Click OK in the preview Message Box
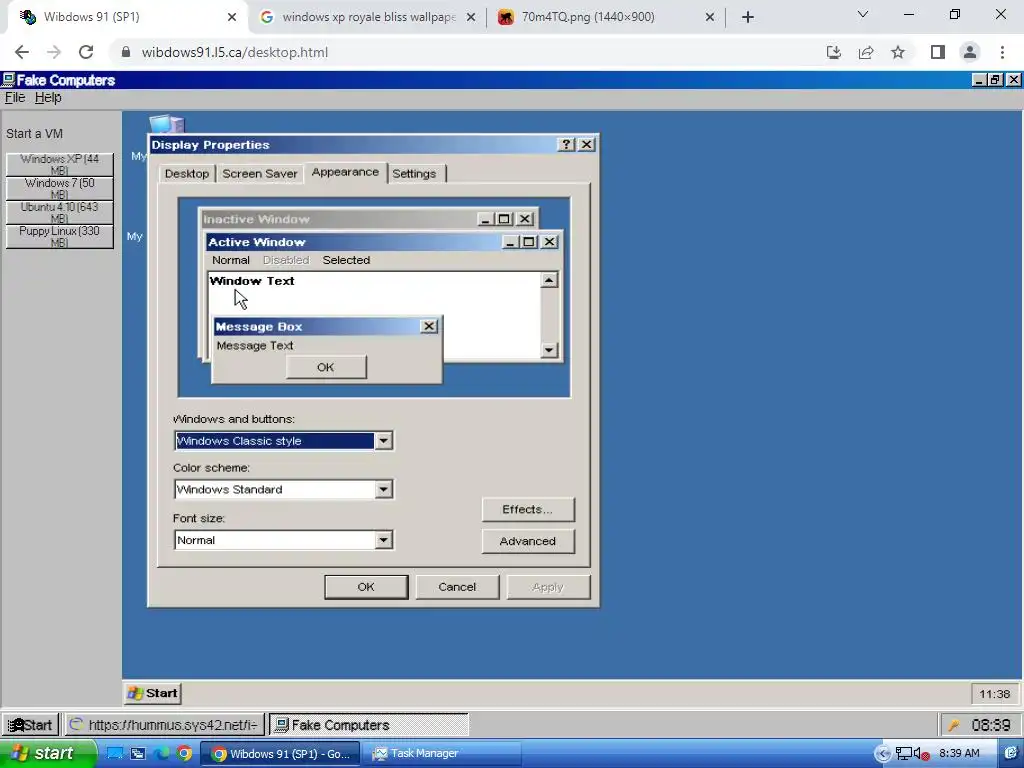Viewport: 1024px width, 768px height. pos(326,367)
